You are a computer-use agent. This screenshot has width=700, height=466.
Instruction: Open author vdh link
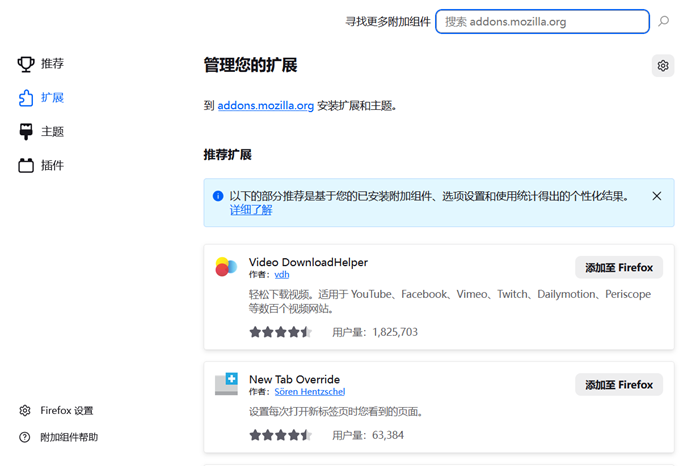[x=282, y=275]
